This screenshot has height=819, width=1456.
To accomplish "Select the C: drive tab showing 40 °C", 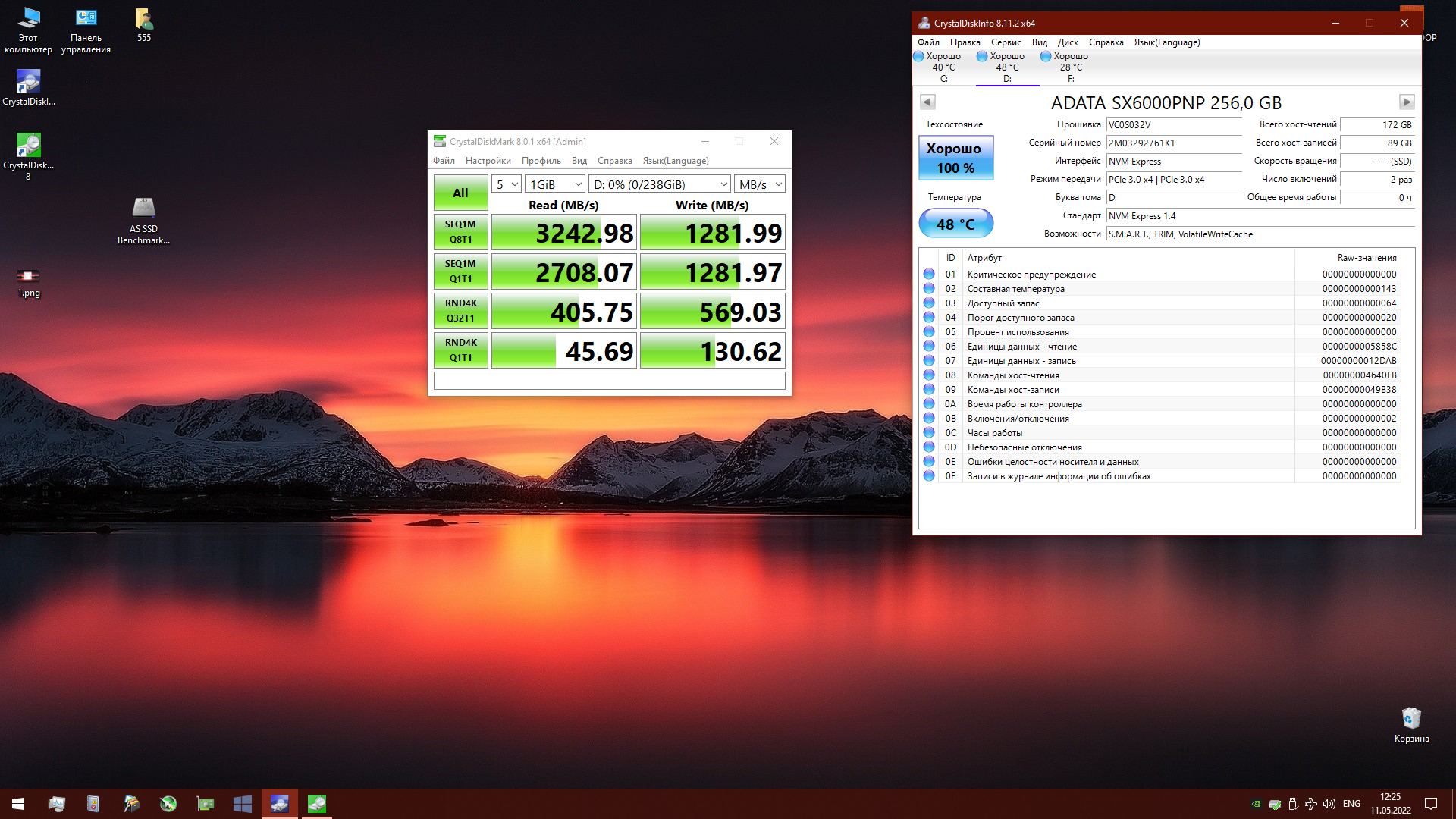I will tap(943, 67).
